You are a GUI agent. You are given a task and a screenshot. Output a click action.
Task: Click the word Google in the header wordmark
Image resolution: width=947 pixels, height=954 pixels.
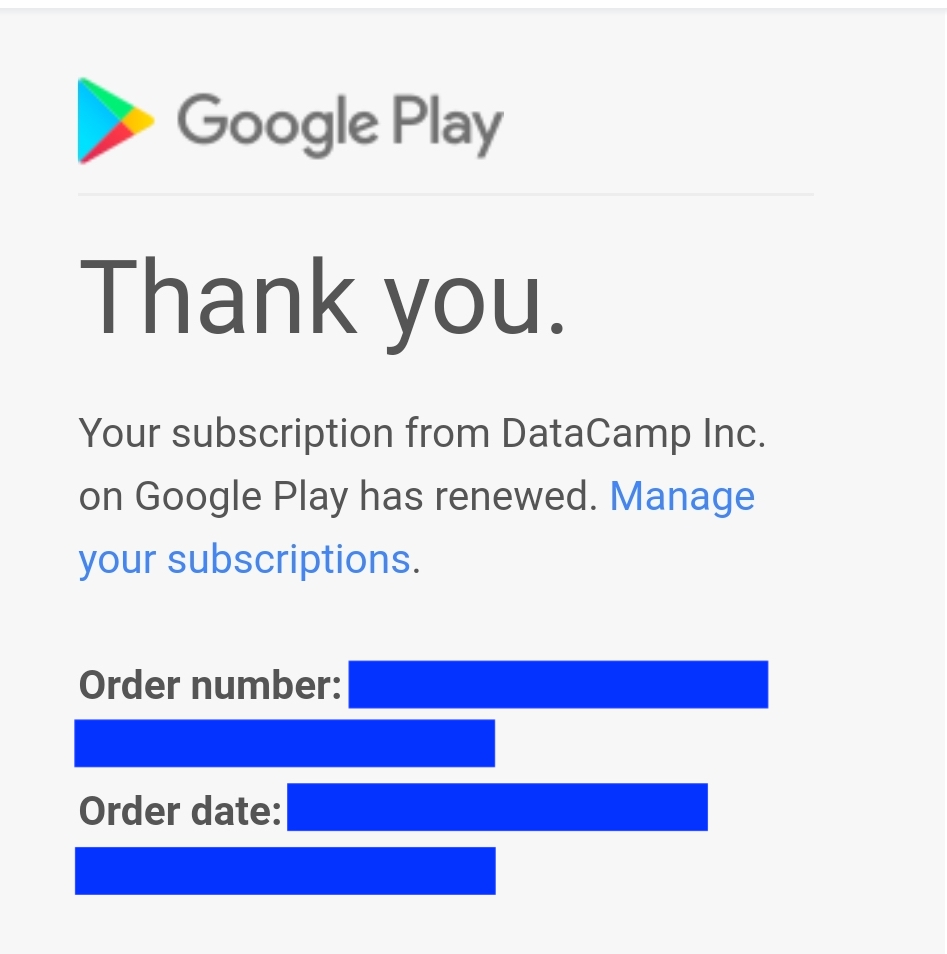click(x=277, y=123)
